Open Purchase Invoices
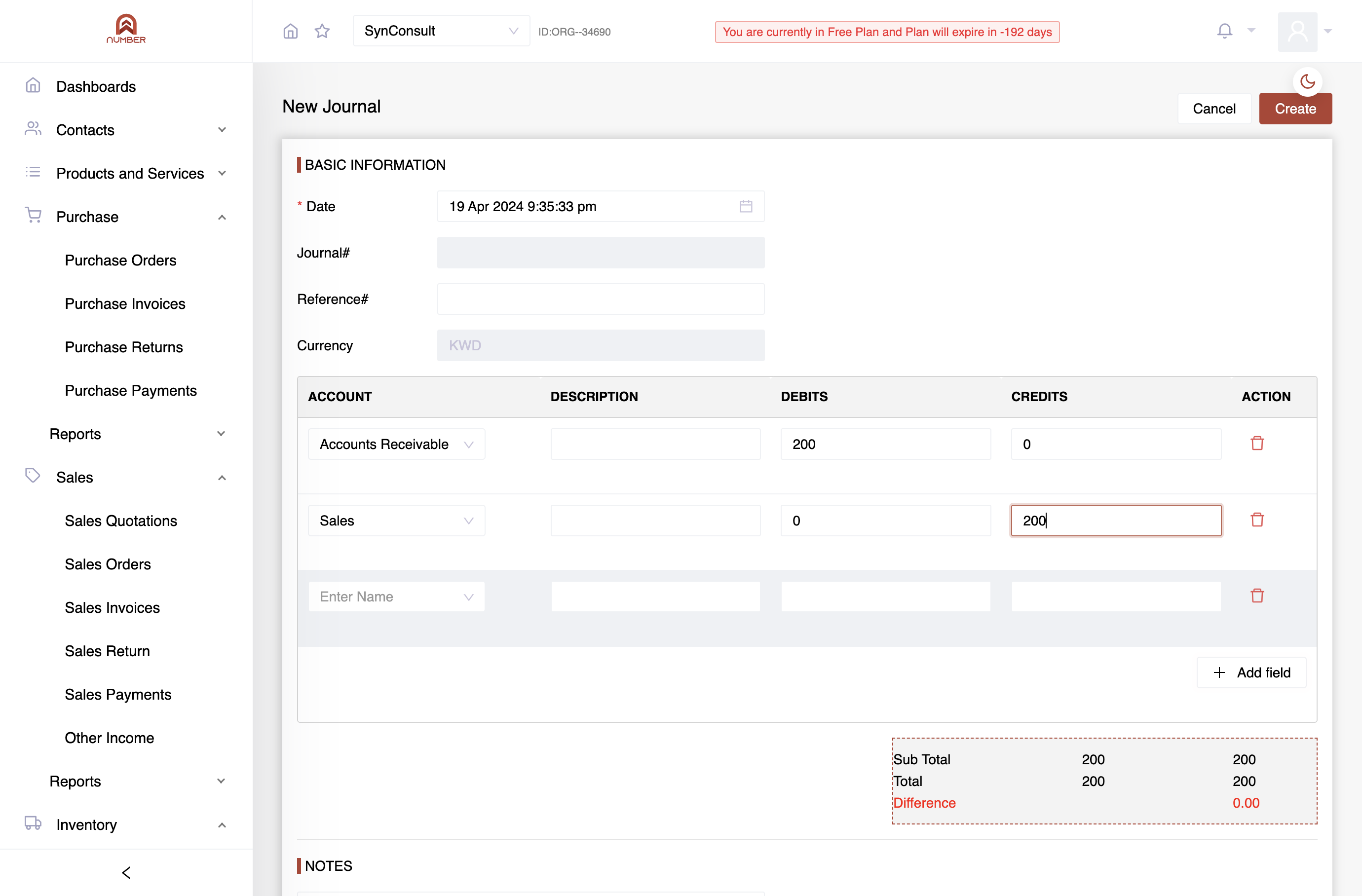This screenshot has width=1362, height=896. click(125, 304)
